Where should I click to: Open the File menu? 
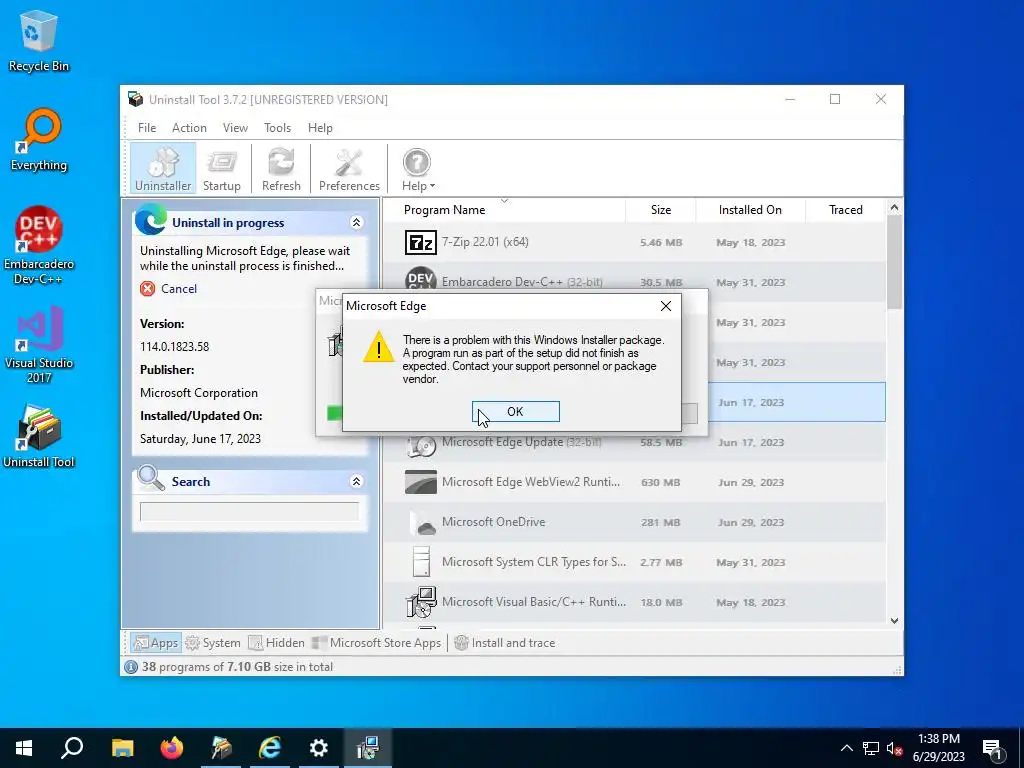[x=147, y=128]
